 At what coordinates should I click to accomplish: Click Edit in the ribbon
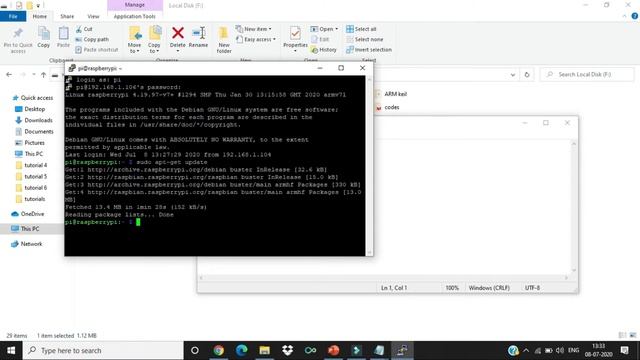coord(320,39)
